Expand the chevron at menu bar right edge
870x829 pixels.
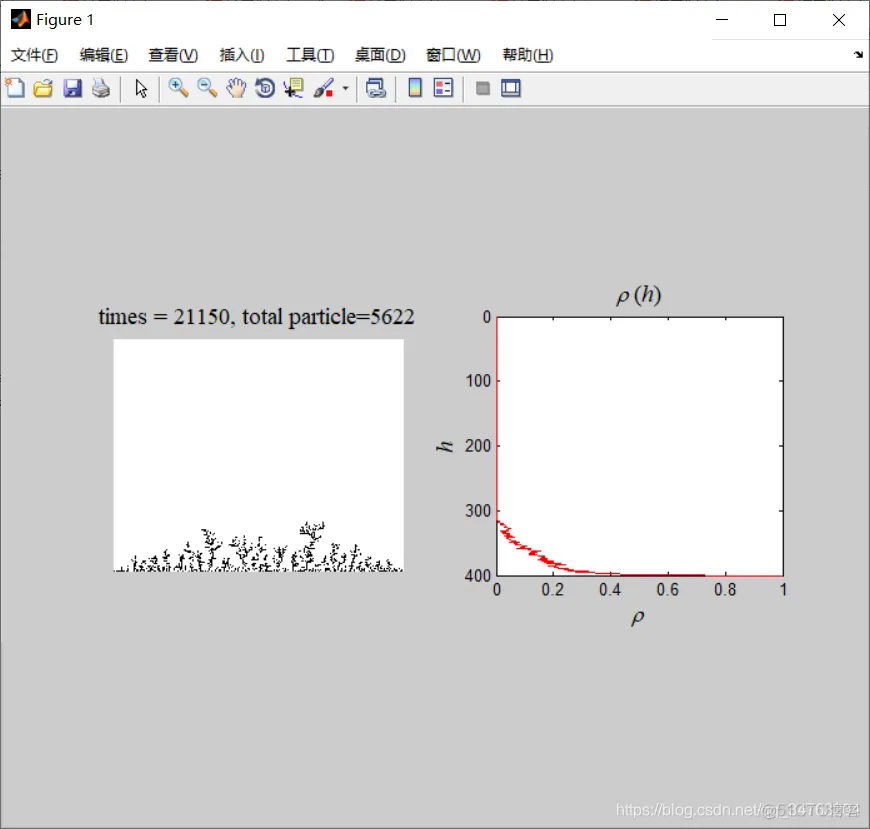tap(858, 55)
